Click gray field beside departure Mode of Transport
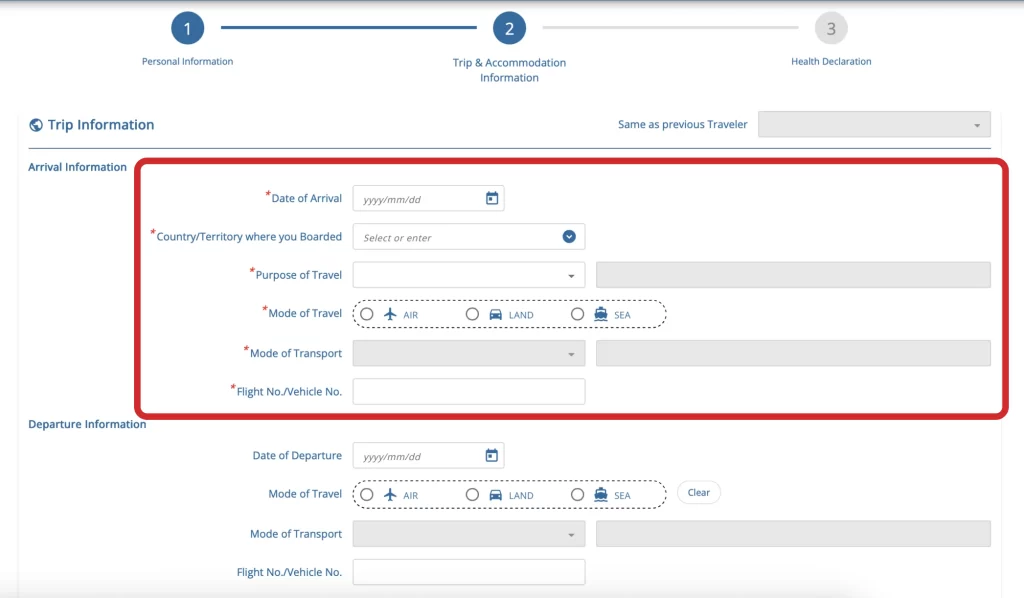This screenshot has width=1024, height=598. point(793,534)
